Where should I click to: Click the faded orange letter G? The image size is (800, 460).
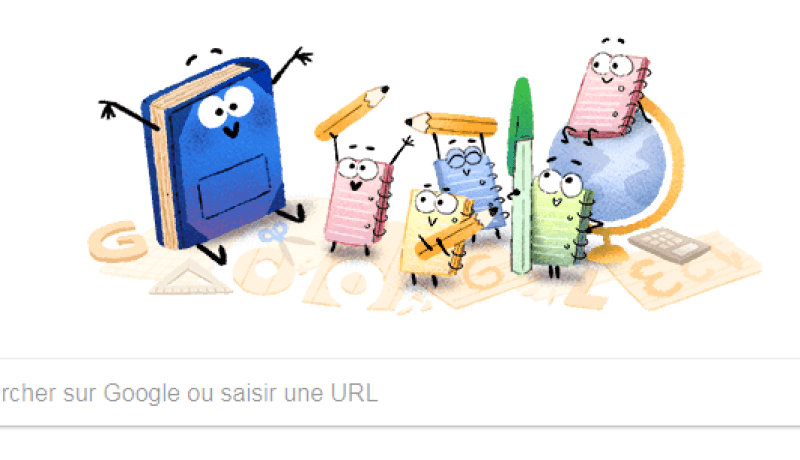(x=116, y=241)
